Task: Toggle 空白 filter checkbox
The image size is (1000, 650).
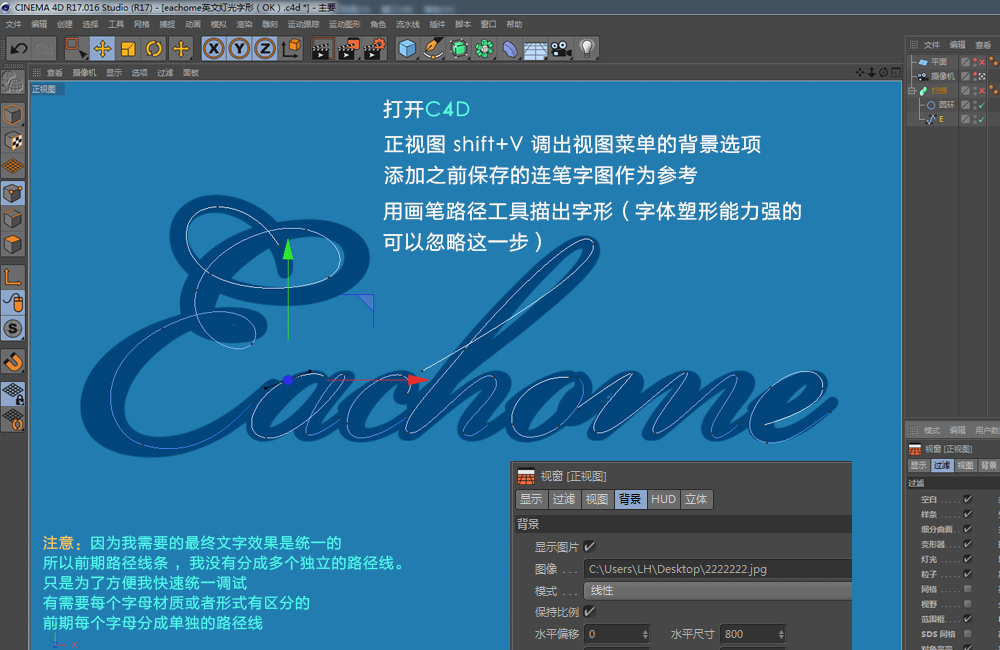Action: point(967,499)
